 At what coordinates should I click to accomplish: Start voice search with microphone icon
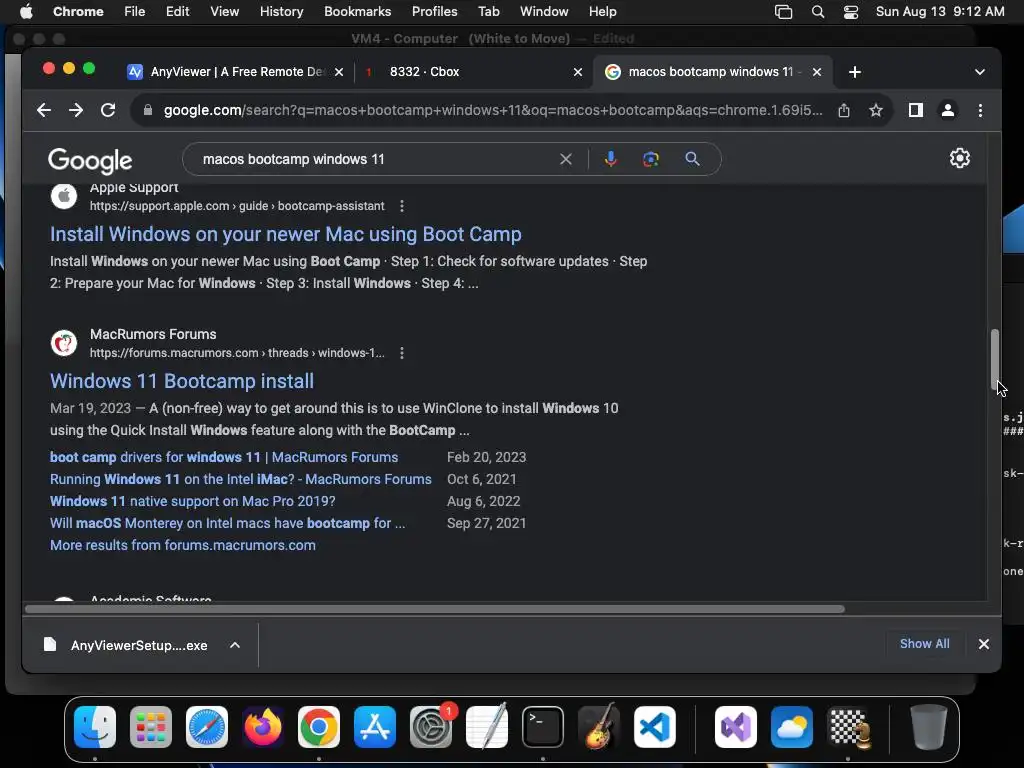[x=610, y=159]
